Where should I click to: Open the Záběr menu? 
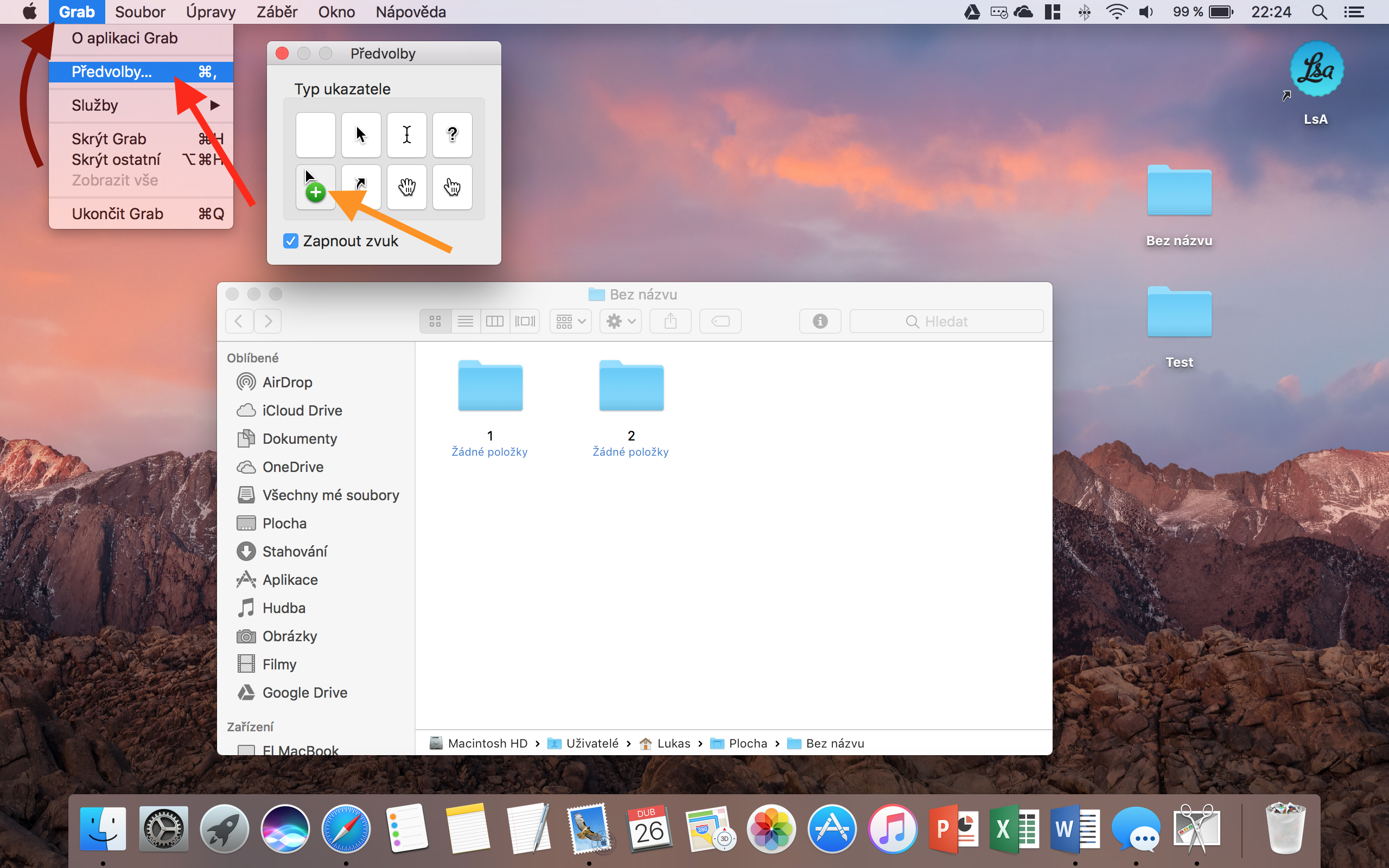[x=277, y=11]
